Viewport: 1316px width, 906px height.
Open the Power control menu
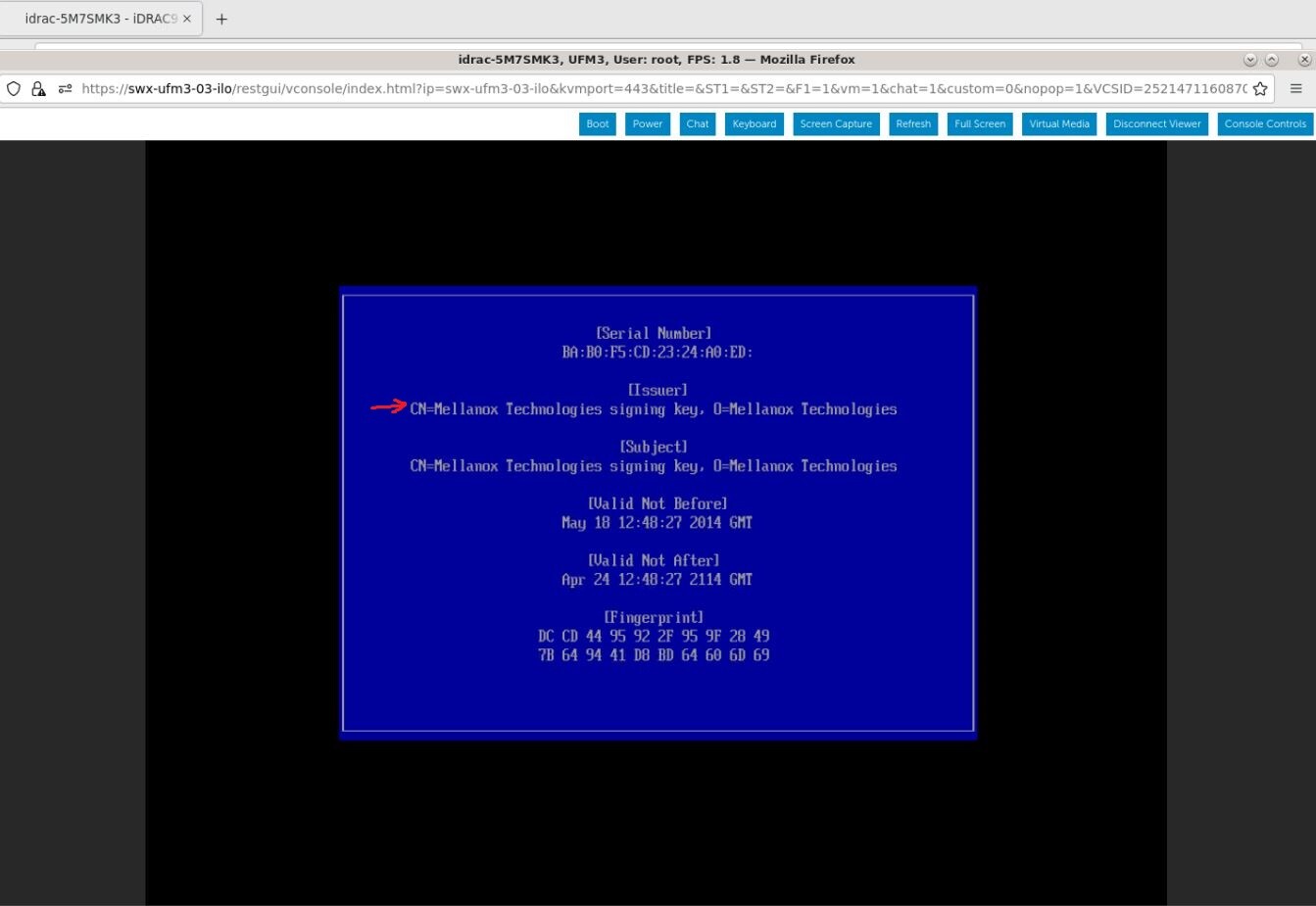coord(647,123)
